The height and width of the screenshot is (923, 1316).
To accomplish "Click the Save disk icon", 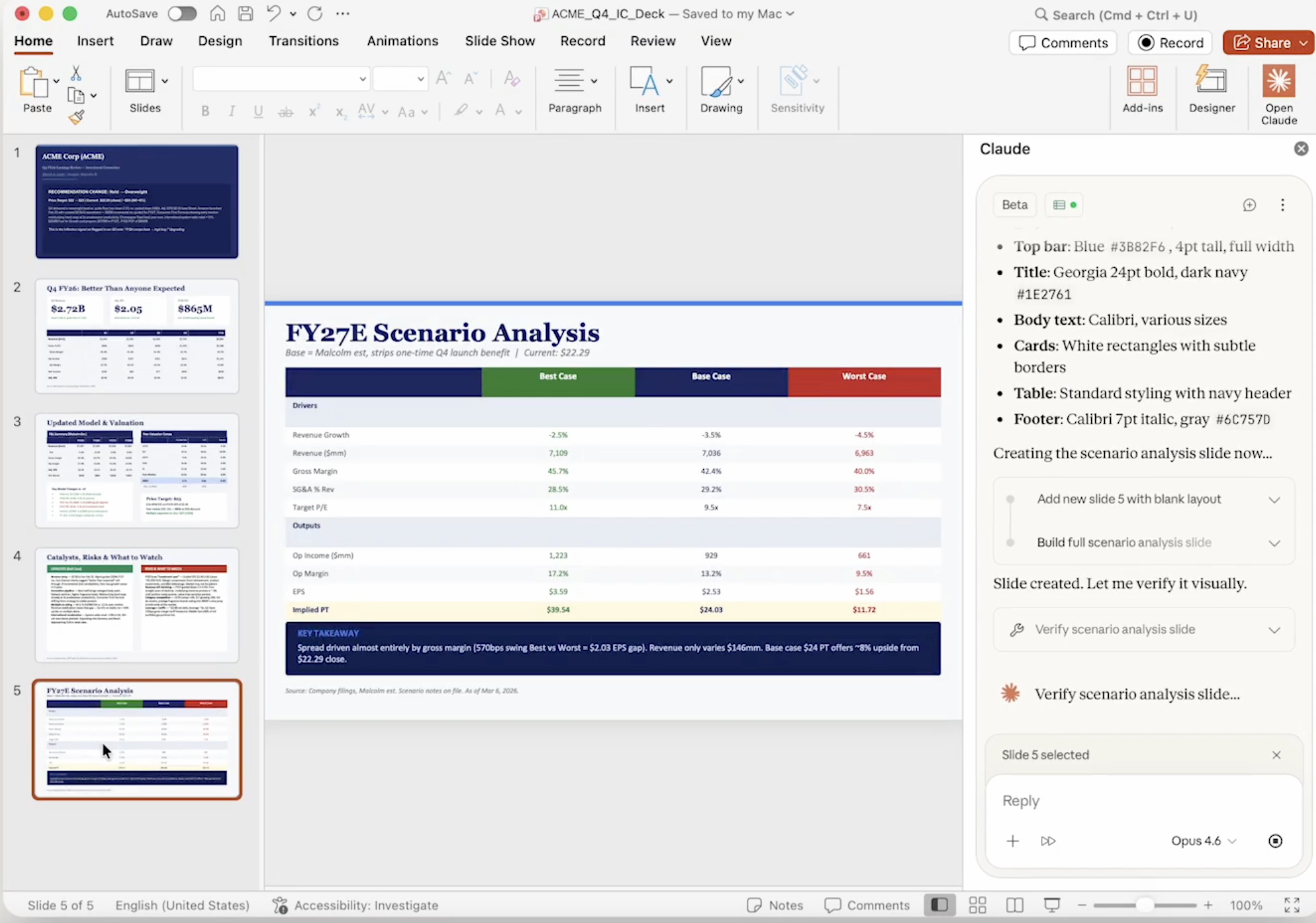I will pos(245,13).
